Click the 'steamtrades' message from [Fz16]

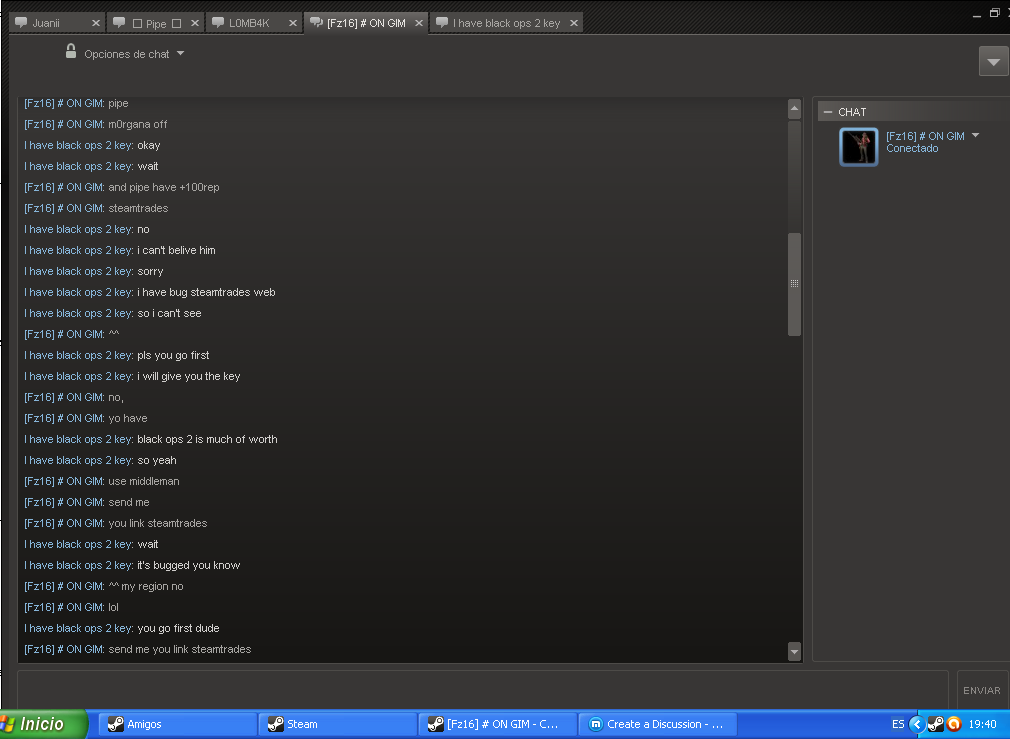coord(138,209)
